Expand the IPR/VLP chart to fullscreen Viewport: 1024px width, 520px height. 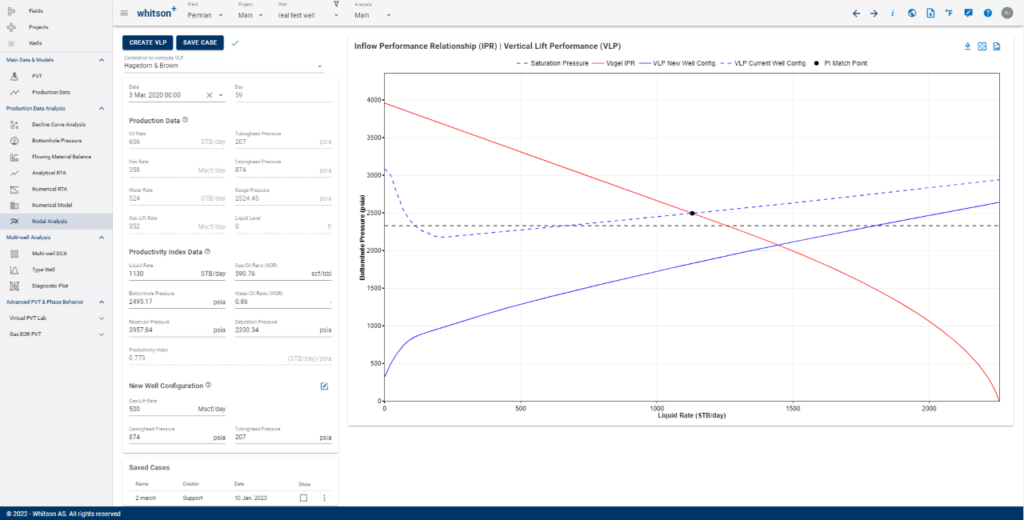[x=982, y=46]
